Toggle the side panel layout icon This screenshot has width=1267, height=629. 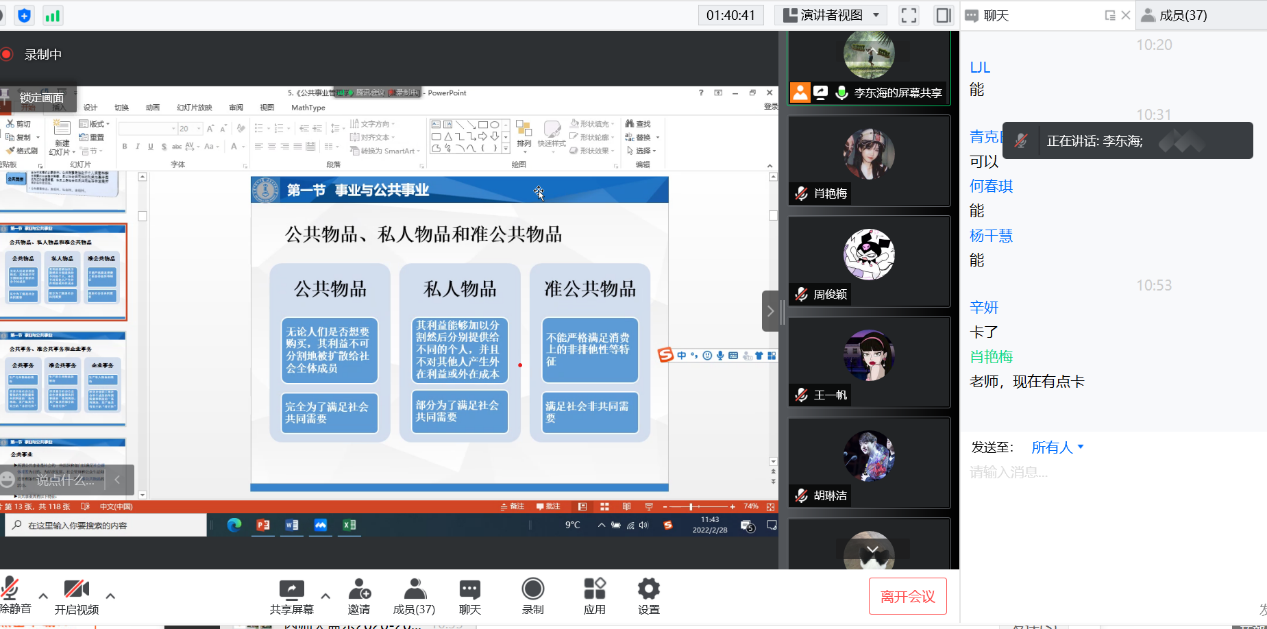942,15
